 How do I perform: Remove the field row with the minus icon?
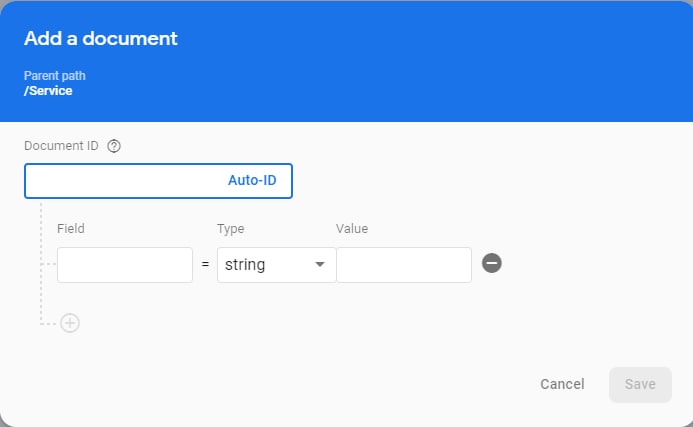coord(491,263)
